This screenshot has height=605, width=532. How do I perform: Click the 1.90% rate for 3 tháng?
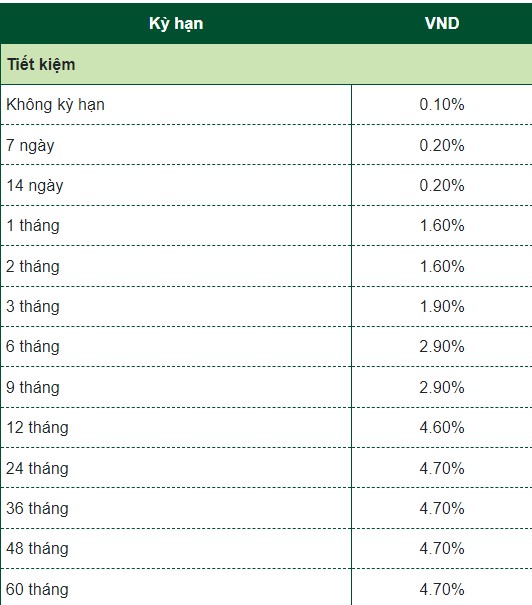tap(442, 307)
